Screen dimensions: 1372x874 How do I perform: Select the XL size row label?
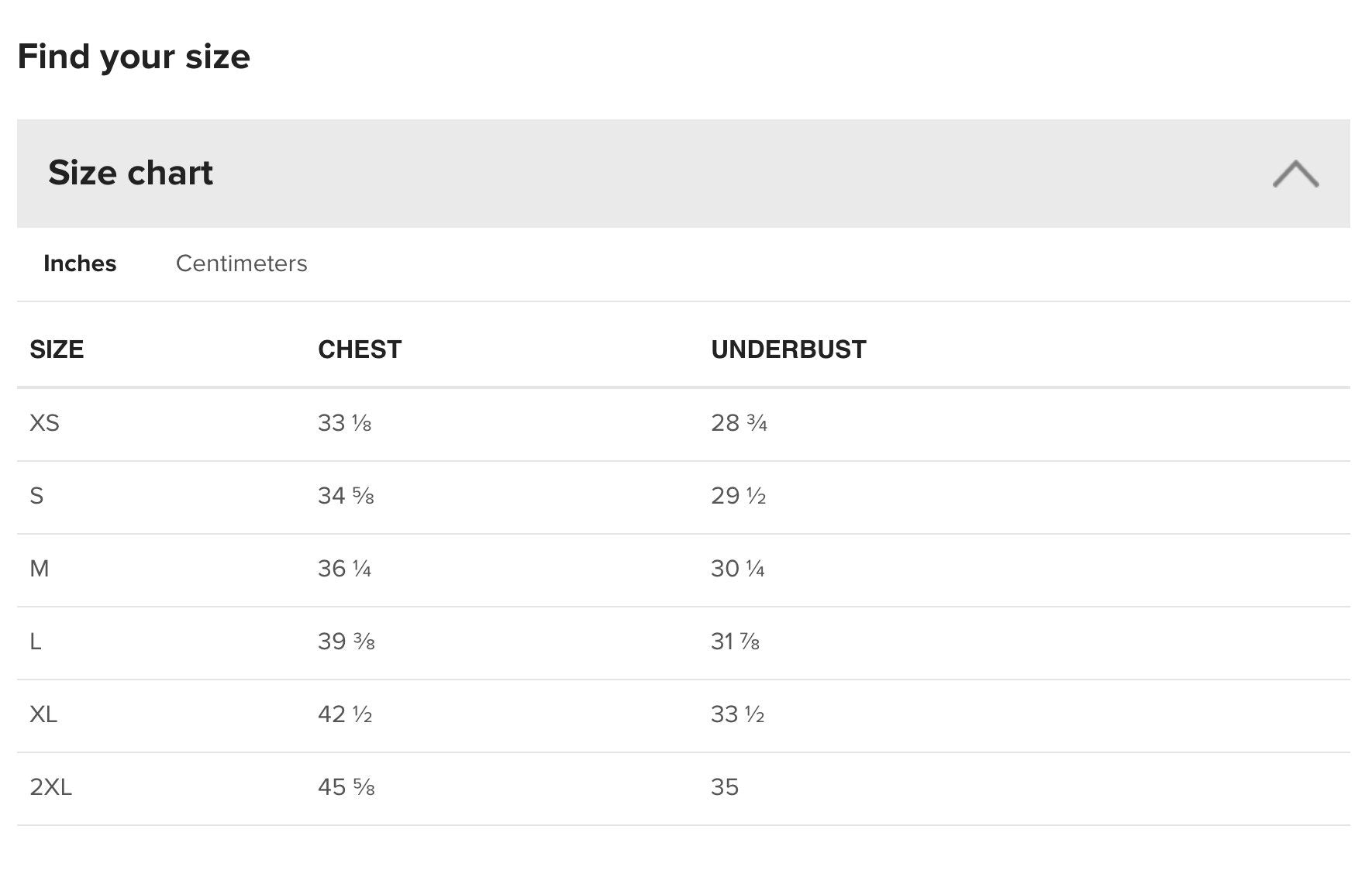(x=43, y=714)
